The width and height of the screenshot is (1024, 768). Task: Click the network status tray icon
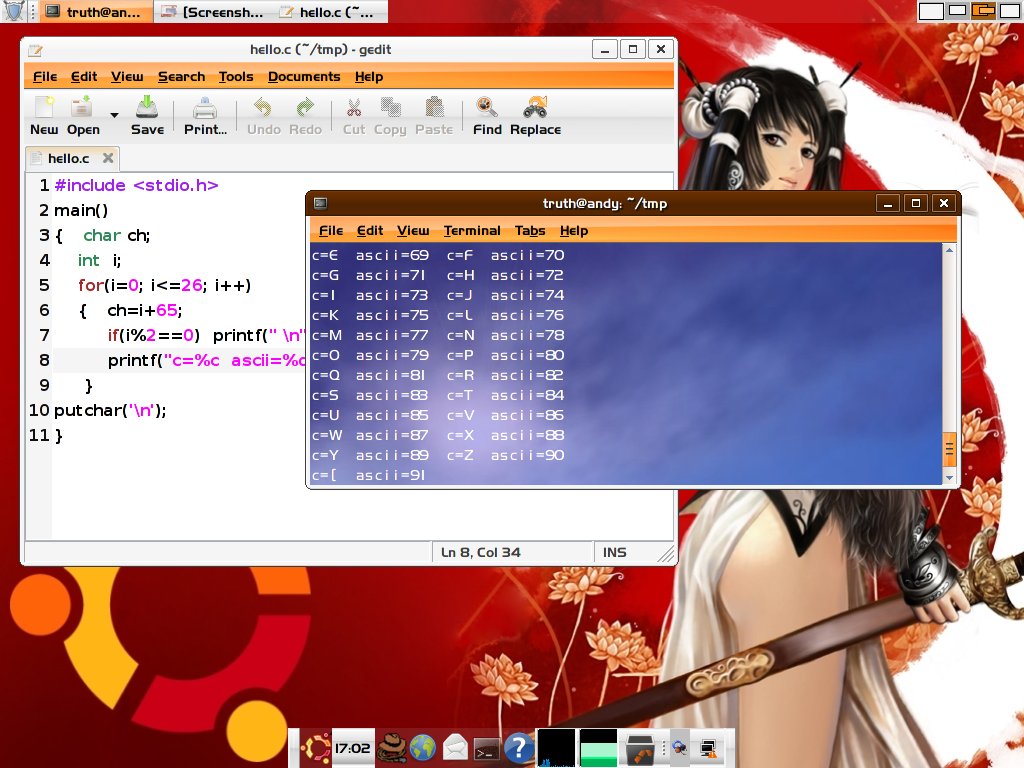709,747
